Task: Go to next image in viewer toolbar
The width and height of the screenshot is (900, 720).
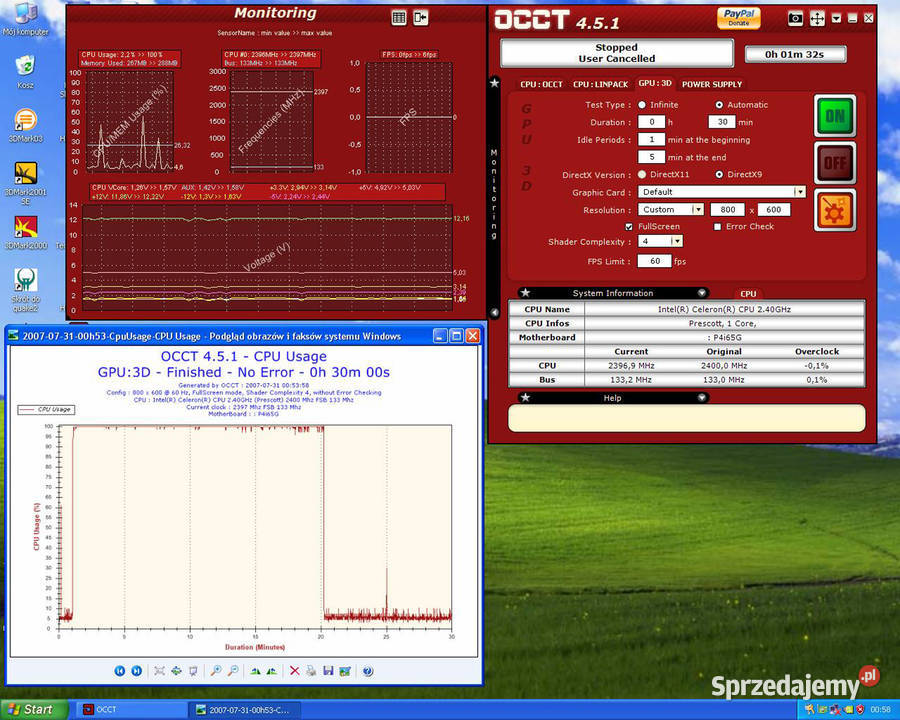Action: (137, 670)
